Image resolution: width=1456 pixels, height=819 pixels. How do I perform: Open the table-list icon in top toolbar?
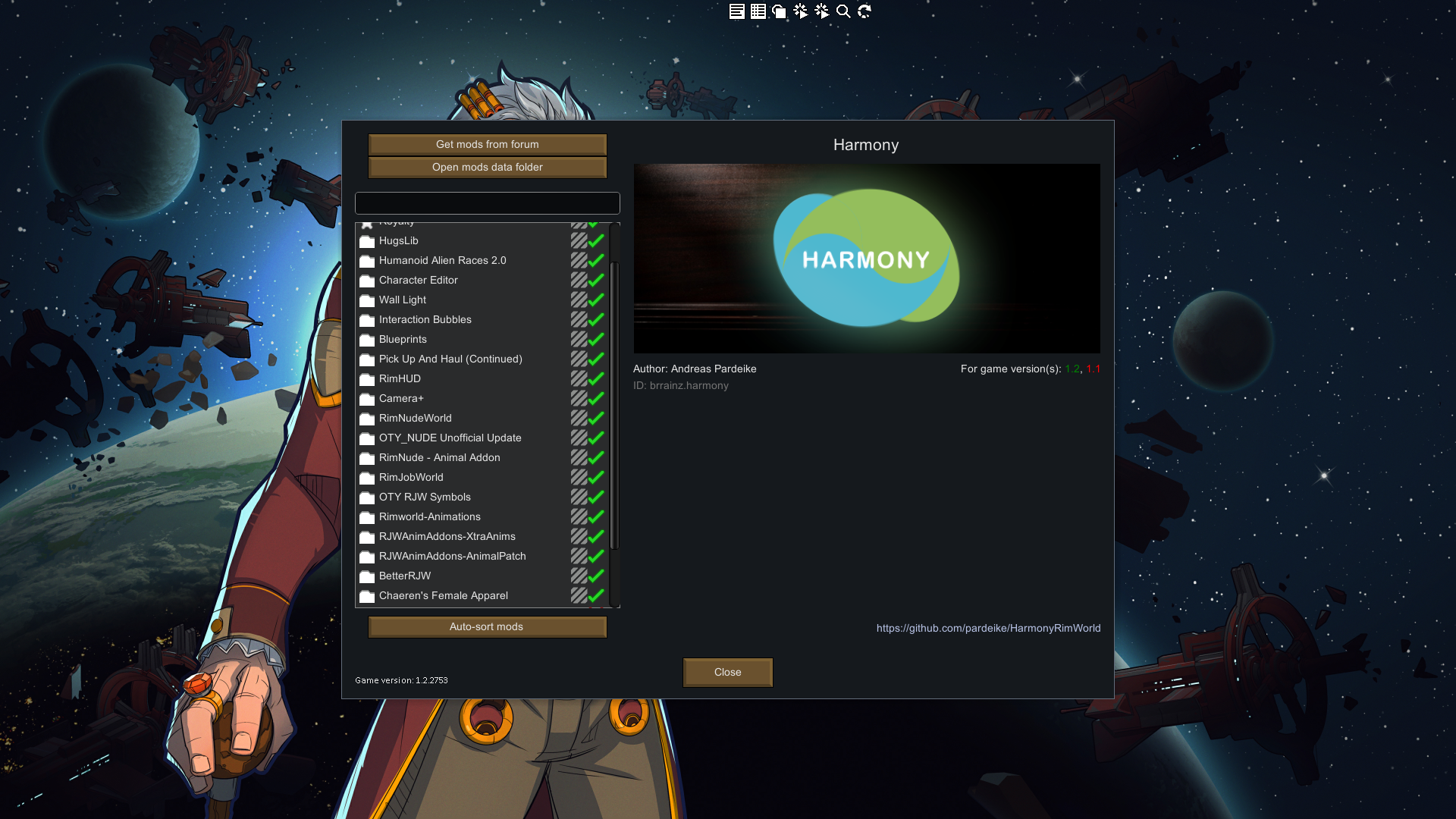758,11
